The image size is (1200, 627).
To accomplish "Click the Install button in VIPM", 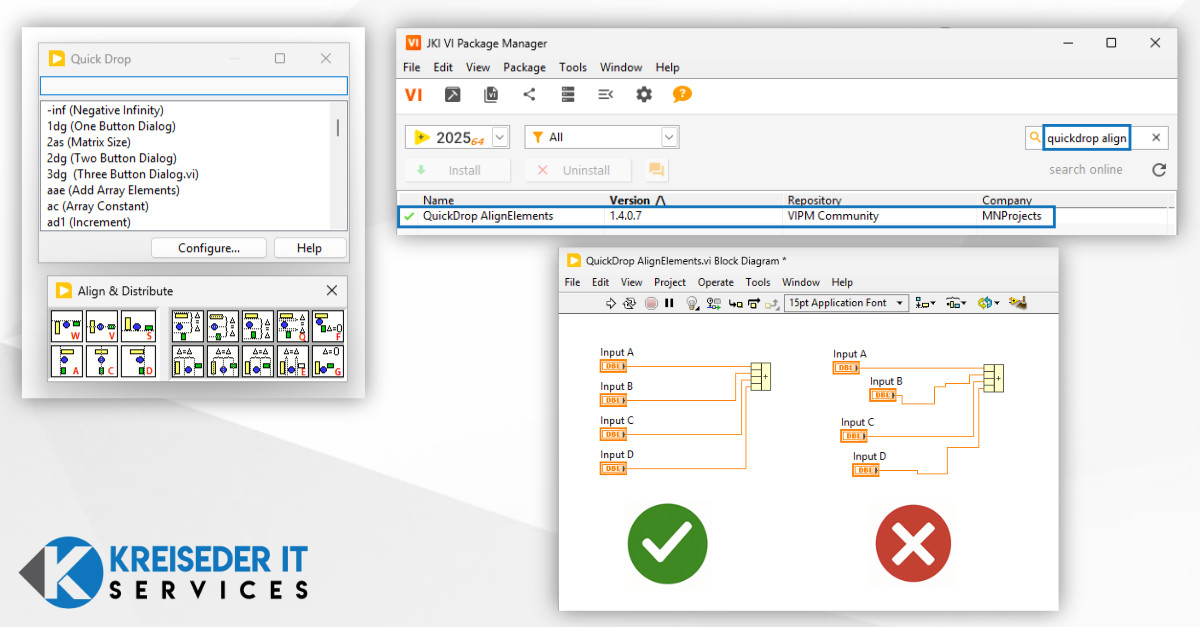I will (x=457, y=170).
